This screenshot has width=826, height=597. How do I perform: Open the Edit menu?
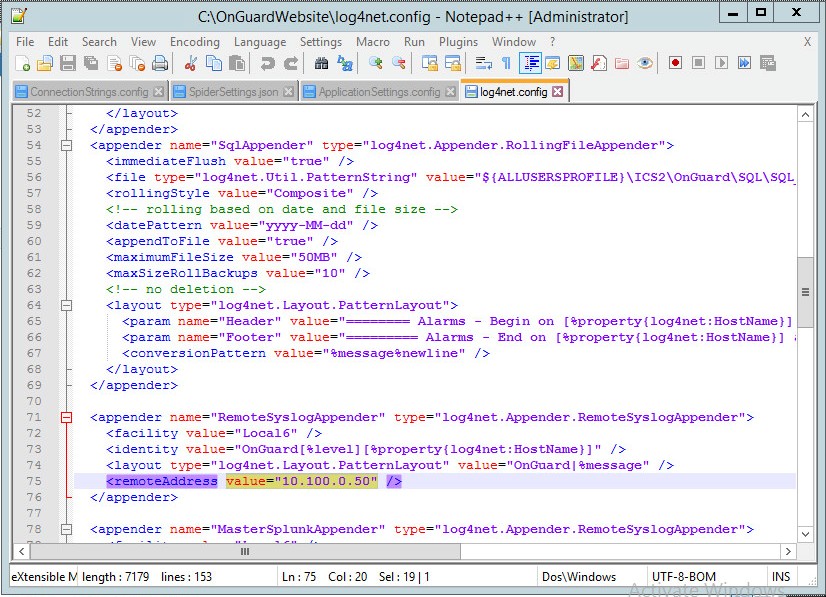coord(58,42)
